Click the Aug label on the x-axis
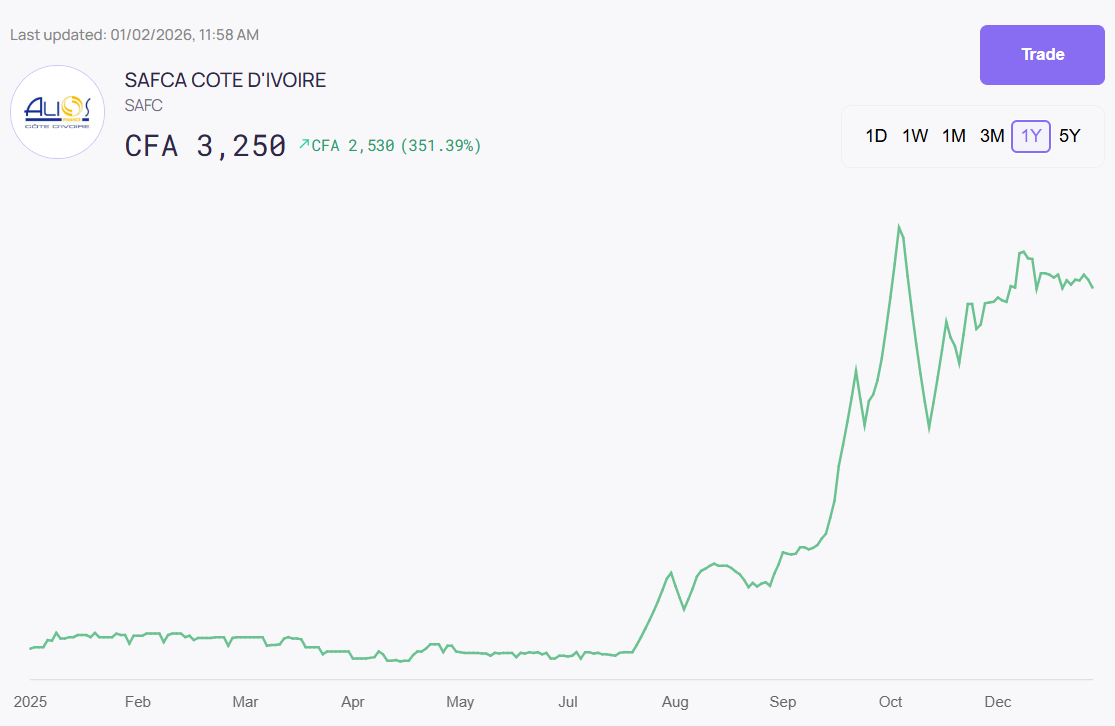This screenshot has width=1115, height=726. tap(675, 702)
